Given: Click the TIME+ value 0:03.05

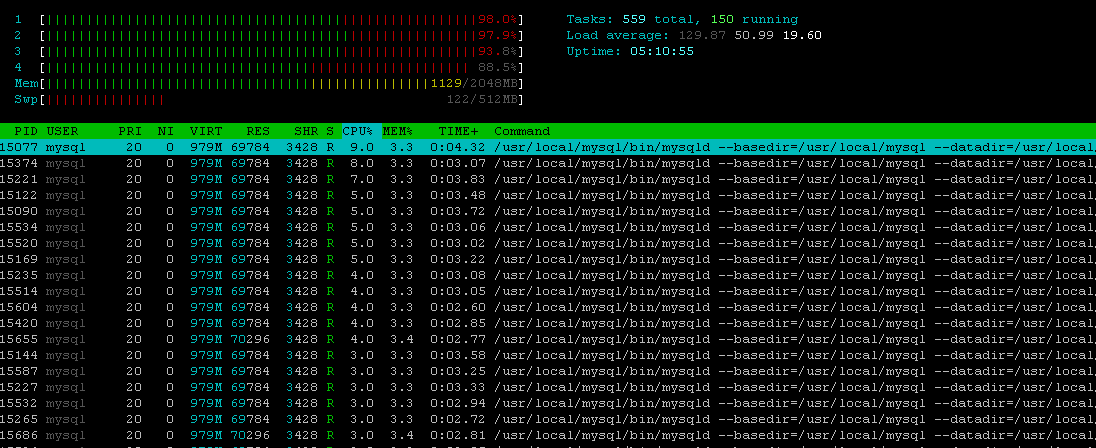Looking at the screenshot, I should pyautogui.click(x=458, y=292).
